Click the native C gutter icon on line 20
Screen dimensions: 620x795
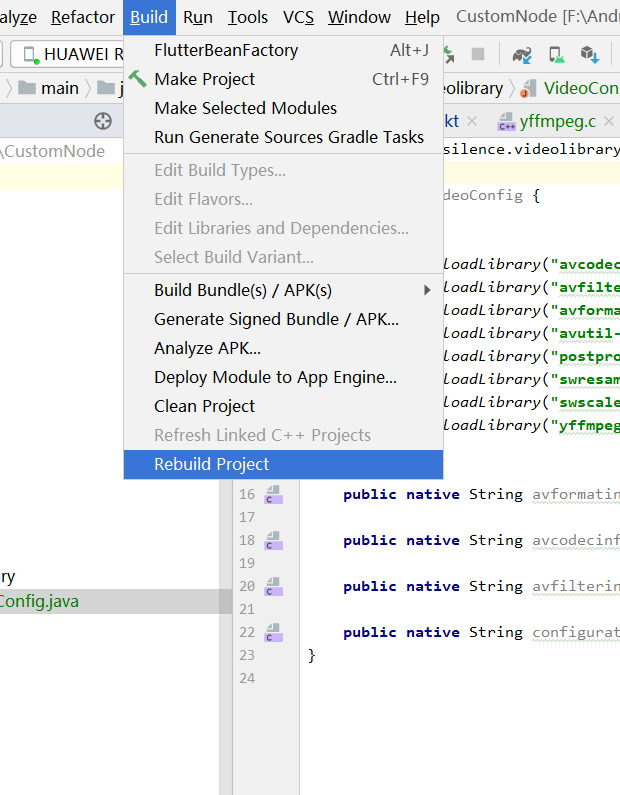(274, 587)
